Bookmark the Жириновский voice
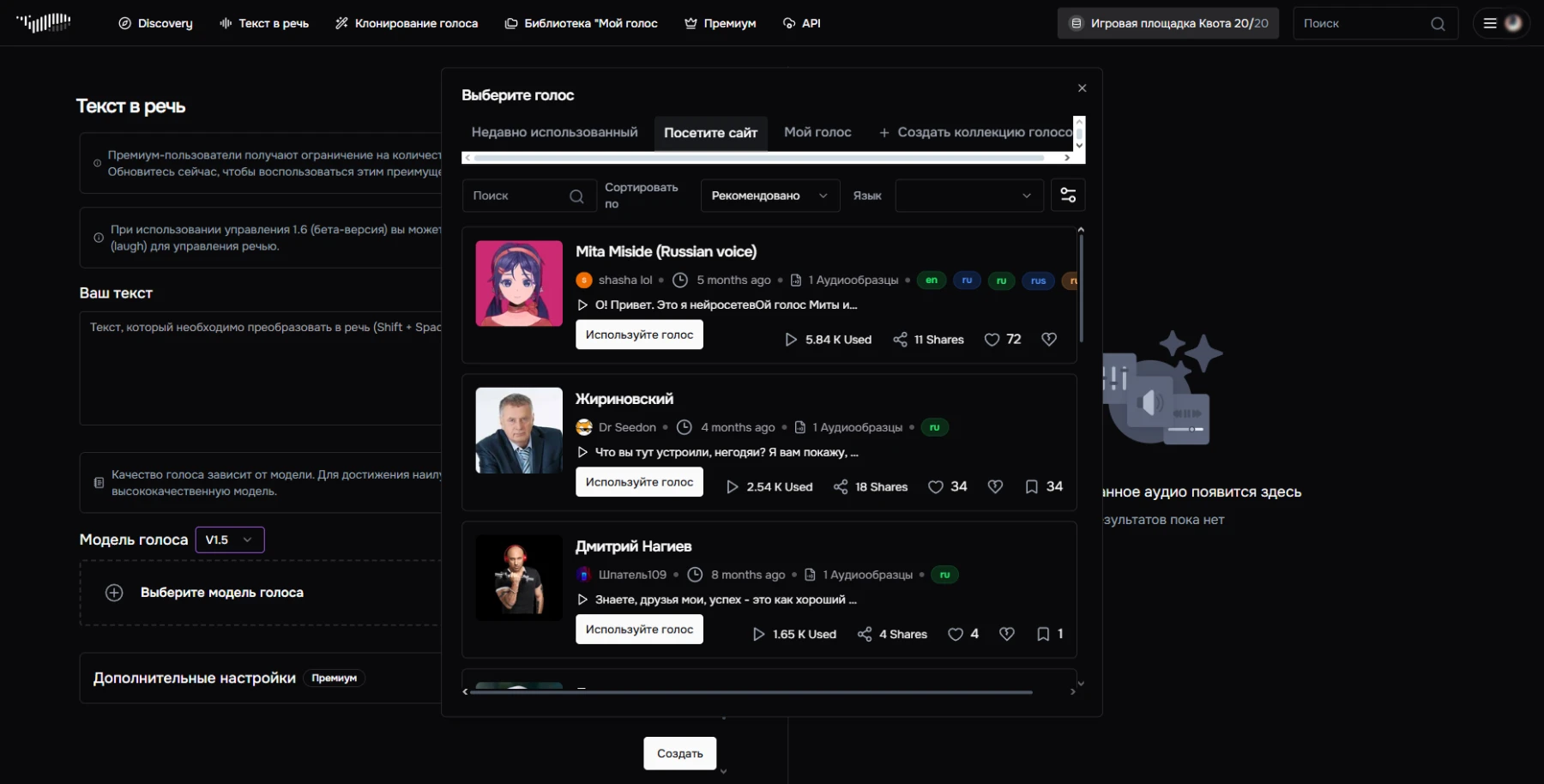 (1032, 487)
